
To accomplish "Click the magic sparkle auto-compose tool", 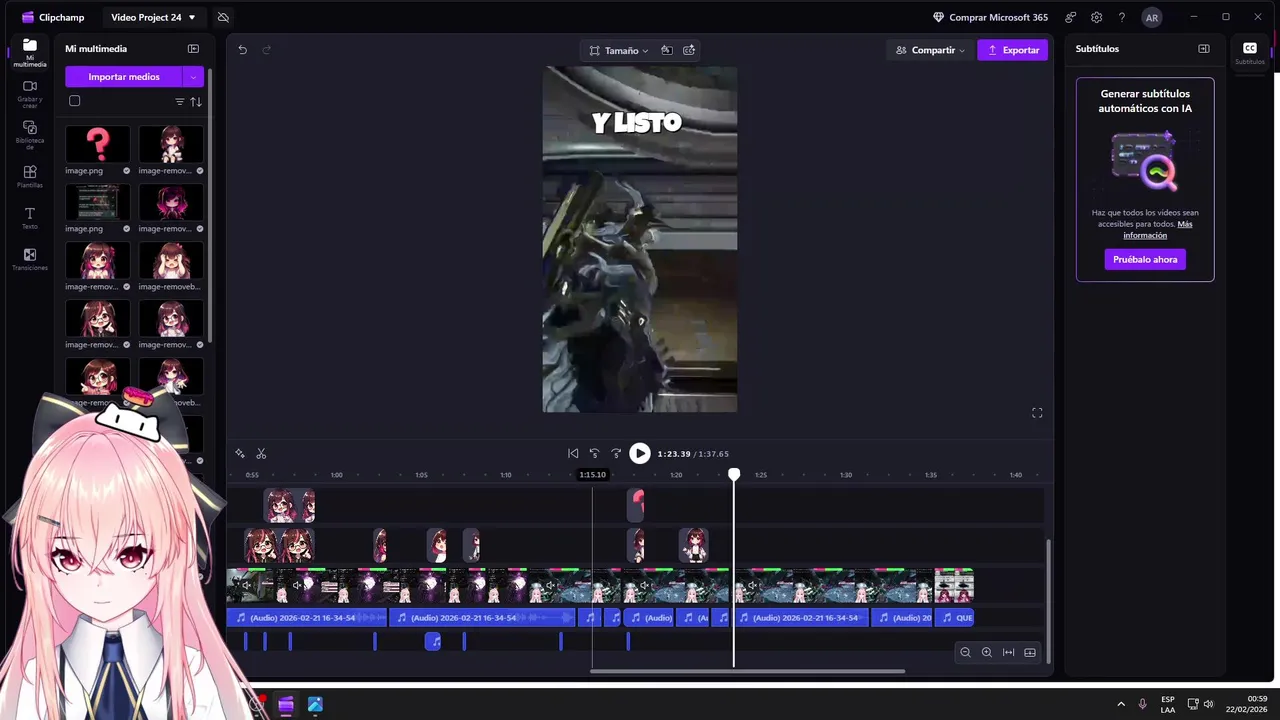I will point(240,454).
